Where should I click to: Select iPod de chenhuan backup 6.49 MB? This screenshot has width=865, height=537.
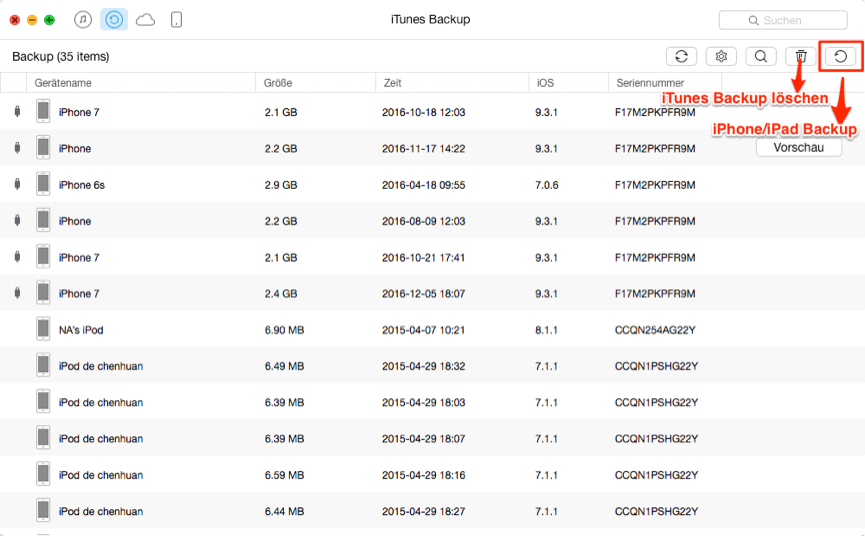(432, 366)
